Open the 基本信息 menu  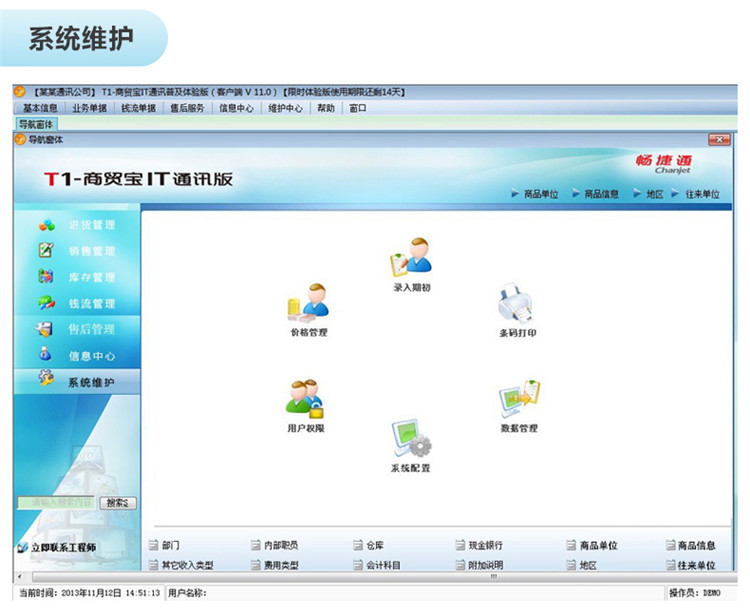pos(40,109)
